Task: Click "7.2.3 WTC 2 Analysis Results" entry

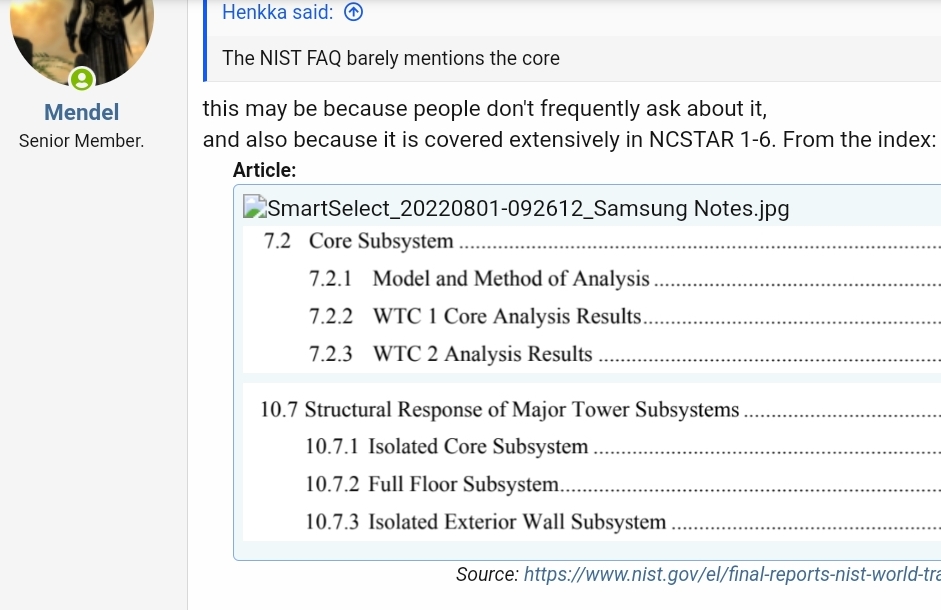Action: click(451, 354)
